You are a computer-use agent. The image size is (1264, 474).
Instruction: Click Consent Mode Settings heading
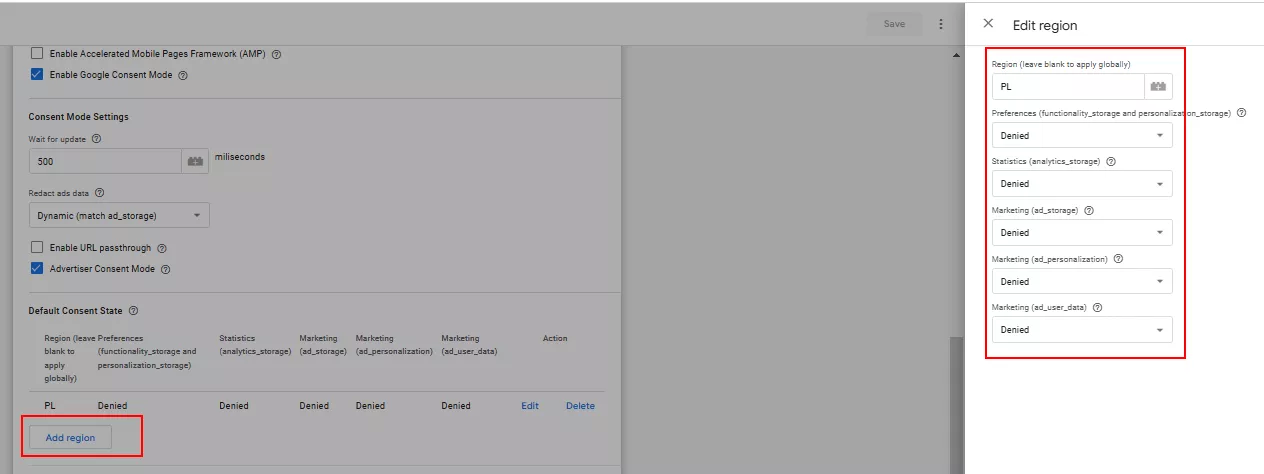click(x=78, y=117)
